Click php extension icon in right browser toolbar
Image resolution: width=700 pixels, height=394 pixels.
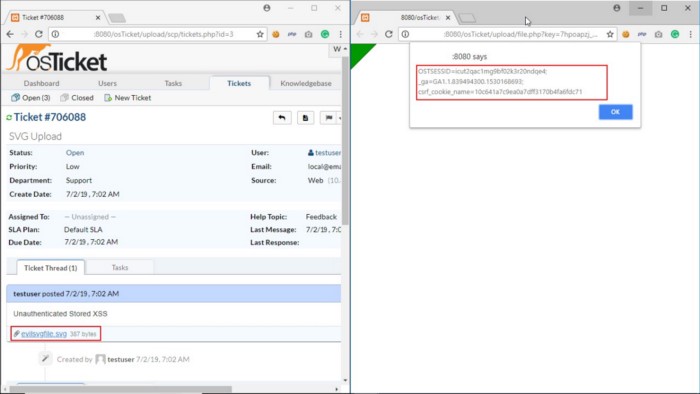642,34
